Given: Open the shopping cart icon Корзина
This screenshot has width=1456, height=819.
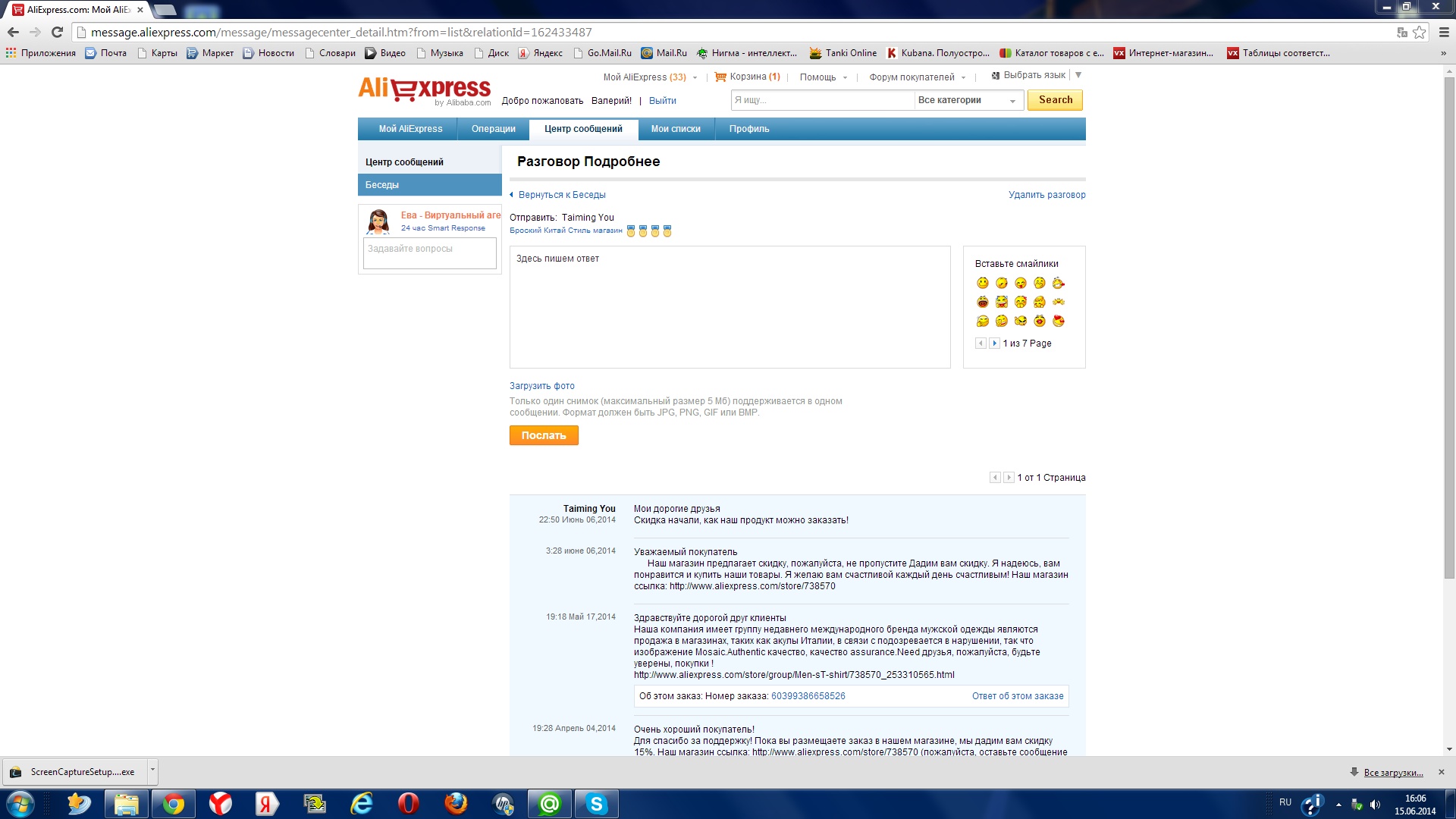Looking at the screenshot, I should point(720,77).
